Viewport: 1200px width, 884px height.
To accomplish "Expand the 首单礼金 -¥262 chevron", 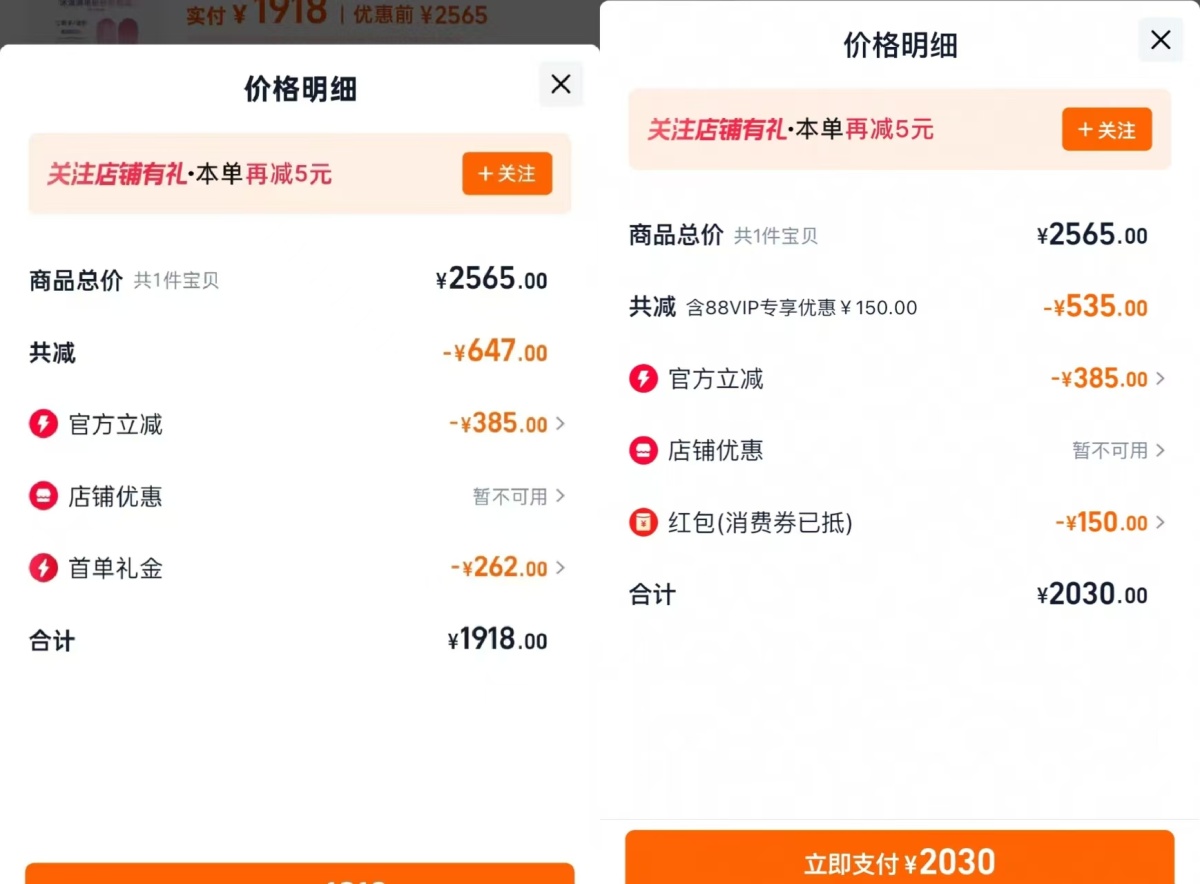I will 560,568.
